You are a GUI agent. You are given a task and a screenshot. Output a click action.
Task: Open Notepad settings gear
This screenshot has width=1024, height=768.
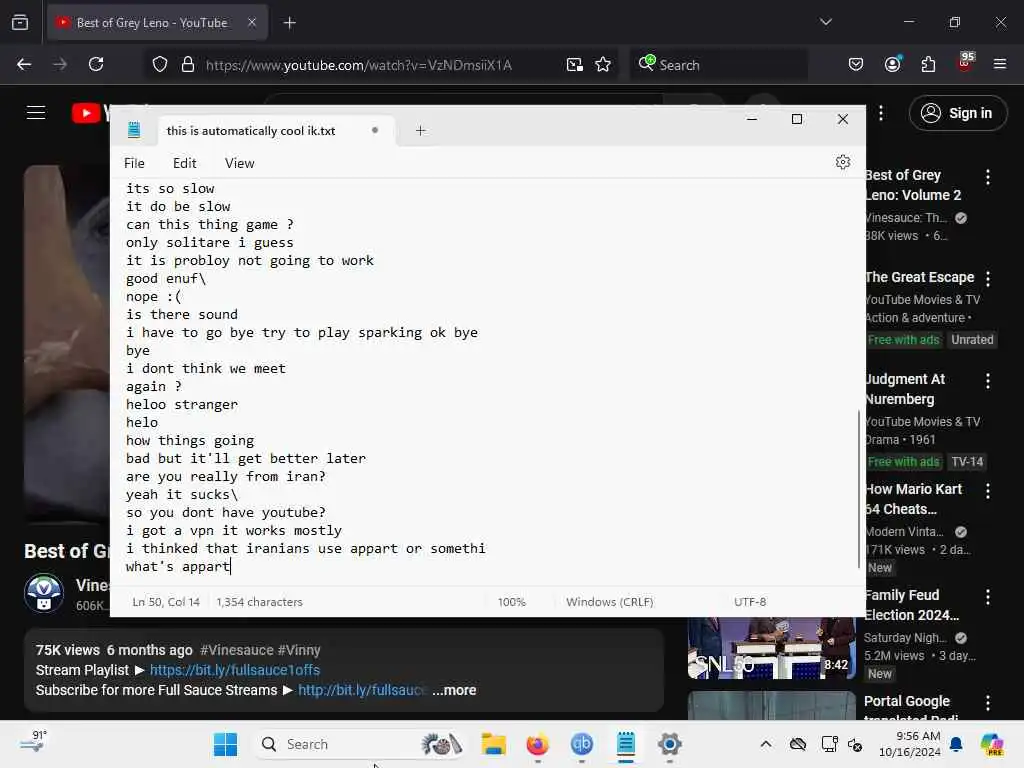click(842, 162)
